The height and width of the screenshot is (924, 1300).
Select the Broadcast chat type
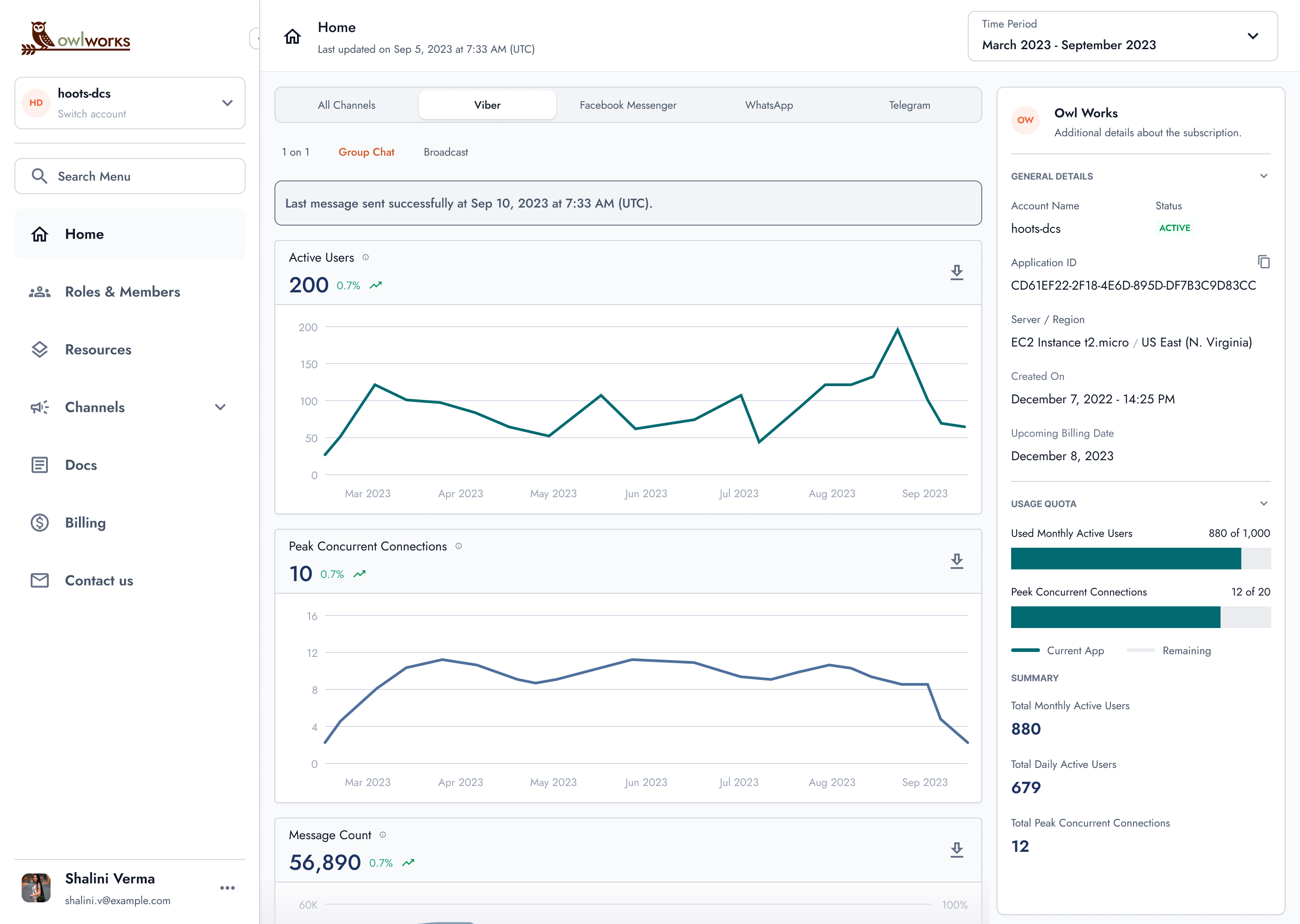[446, 152]
